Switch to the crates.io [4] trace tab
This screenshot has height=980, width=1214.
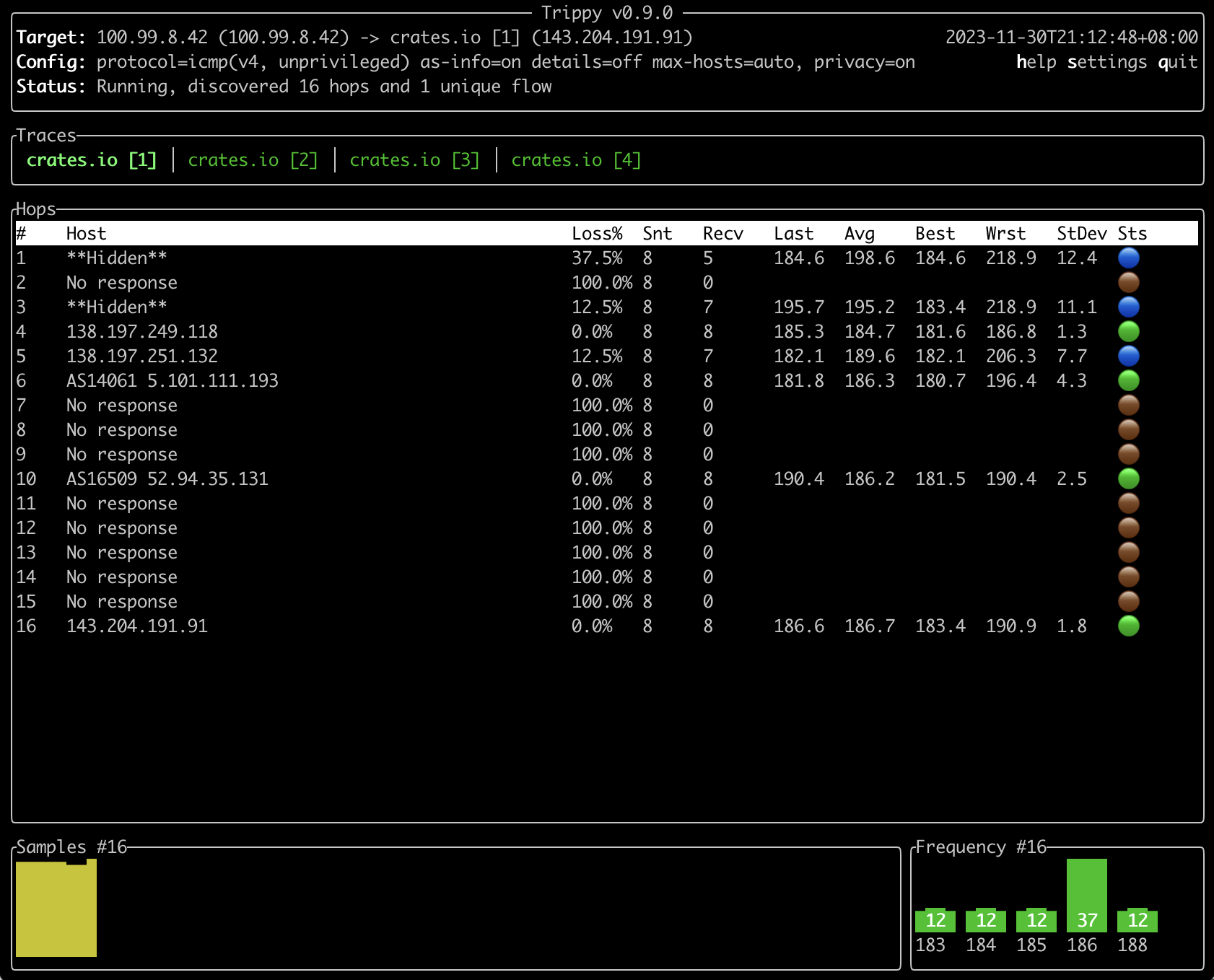tap(577, 160)
